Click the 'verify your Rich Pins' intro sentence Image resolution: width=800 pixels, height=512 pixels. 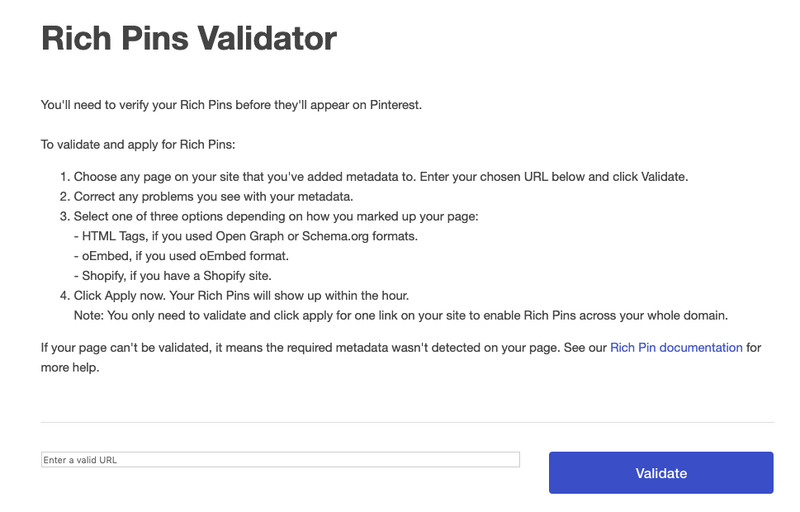[x=231, y=105]
